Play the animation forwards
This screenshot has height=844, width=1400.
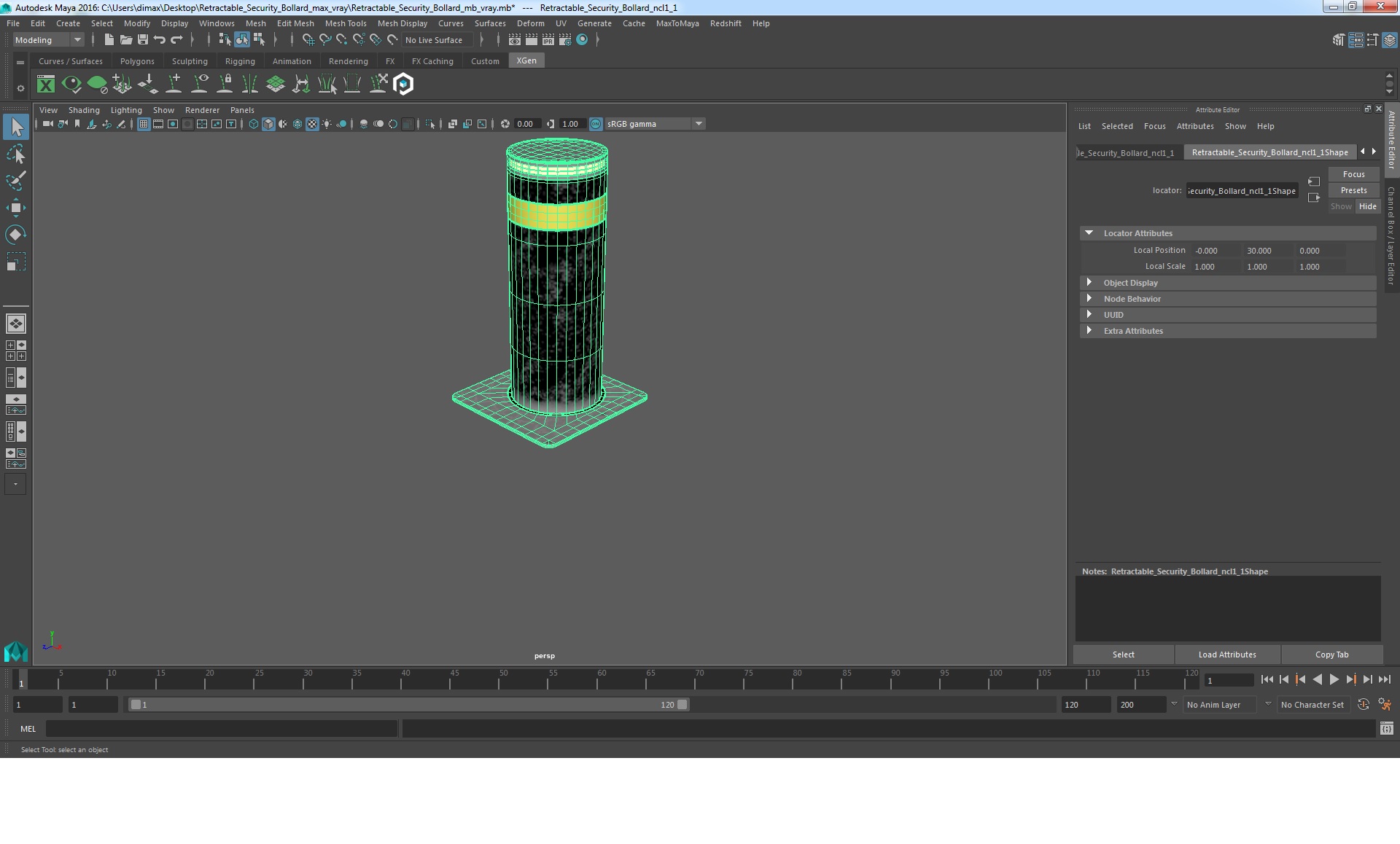coord(1334,679)
